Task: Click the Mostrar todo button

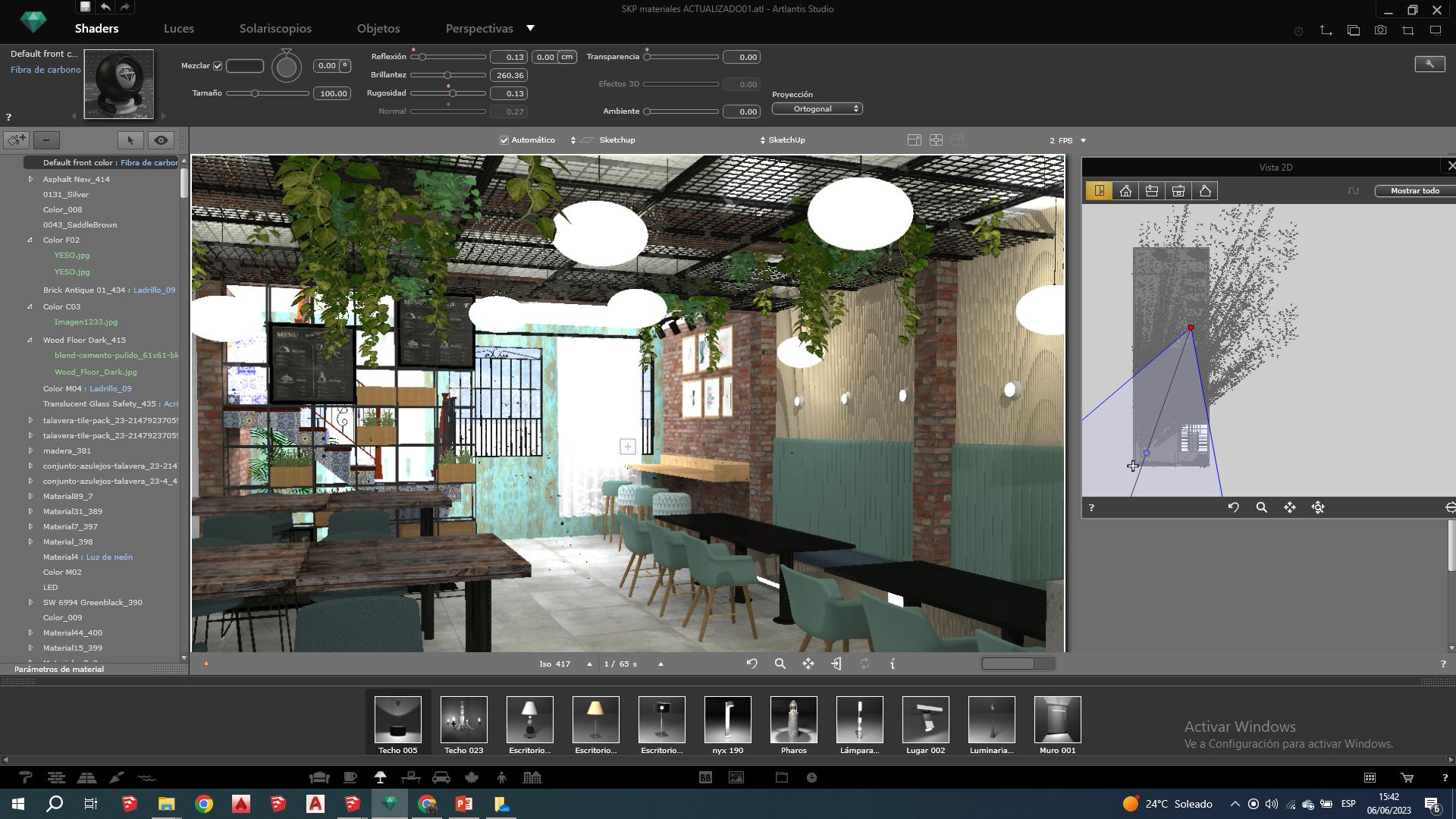Action: coord(1414,191)
